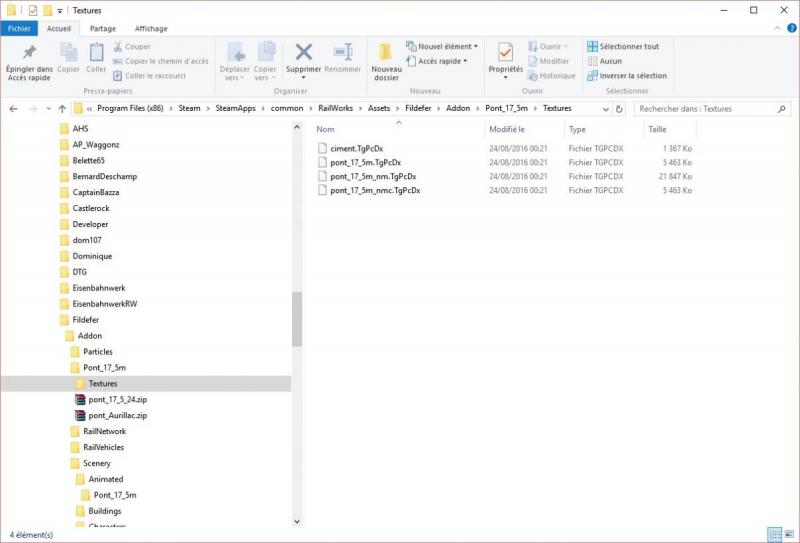800x543 pixels.
Task: Select the Textures folder in tree
Action: coord(103,383)
